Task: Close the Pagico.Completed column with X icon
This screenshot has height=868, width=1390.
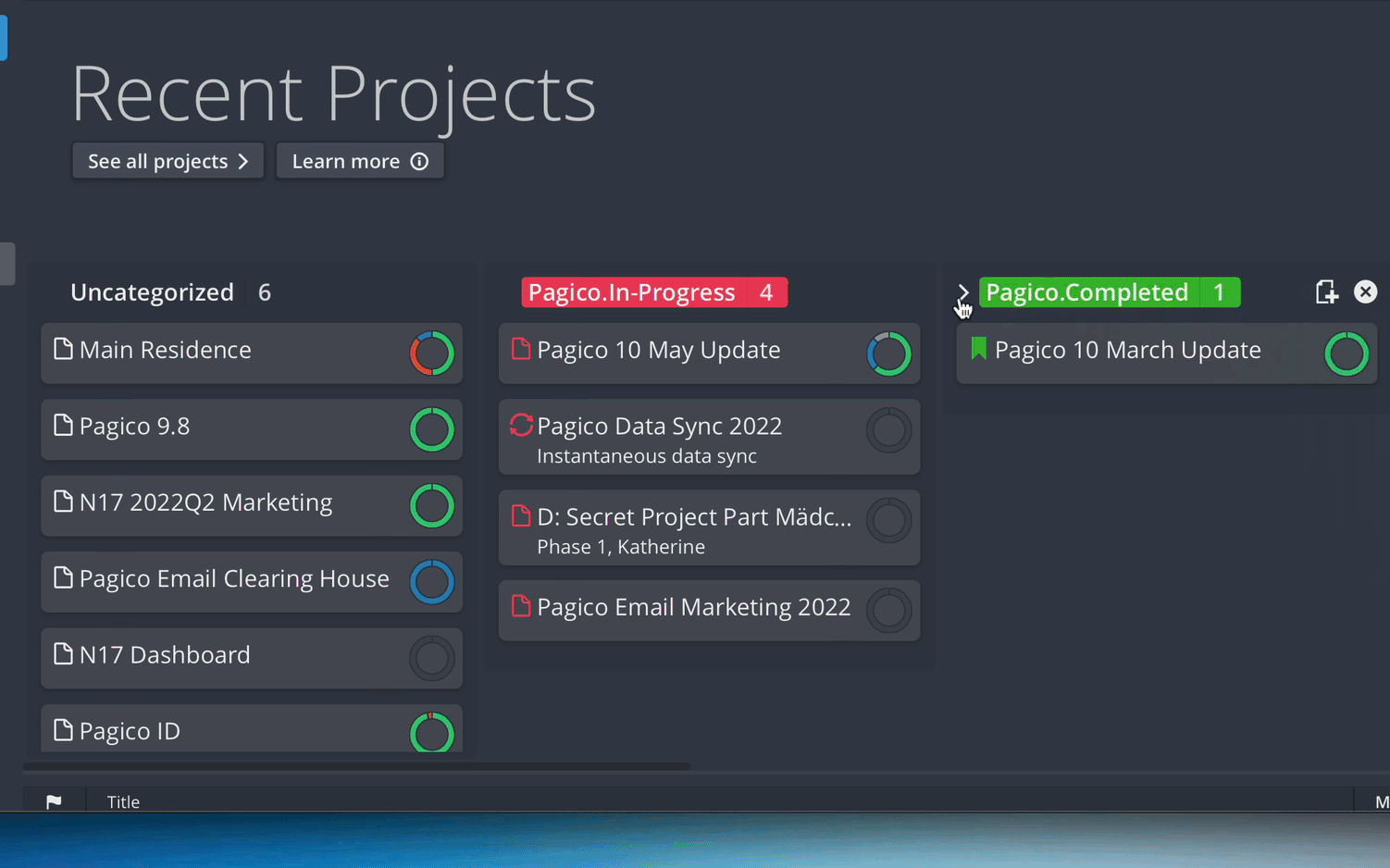Action: point(1365,292)
